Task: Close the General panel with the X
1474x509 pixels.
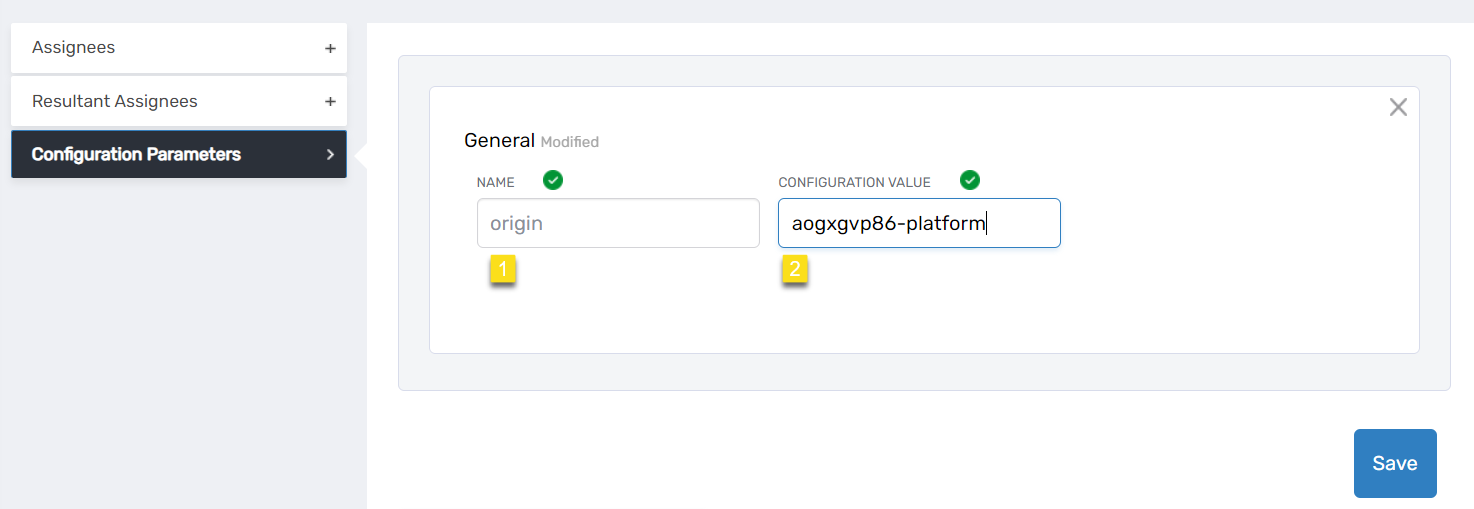Action: pos(1398,107)
